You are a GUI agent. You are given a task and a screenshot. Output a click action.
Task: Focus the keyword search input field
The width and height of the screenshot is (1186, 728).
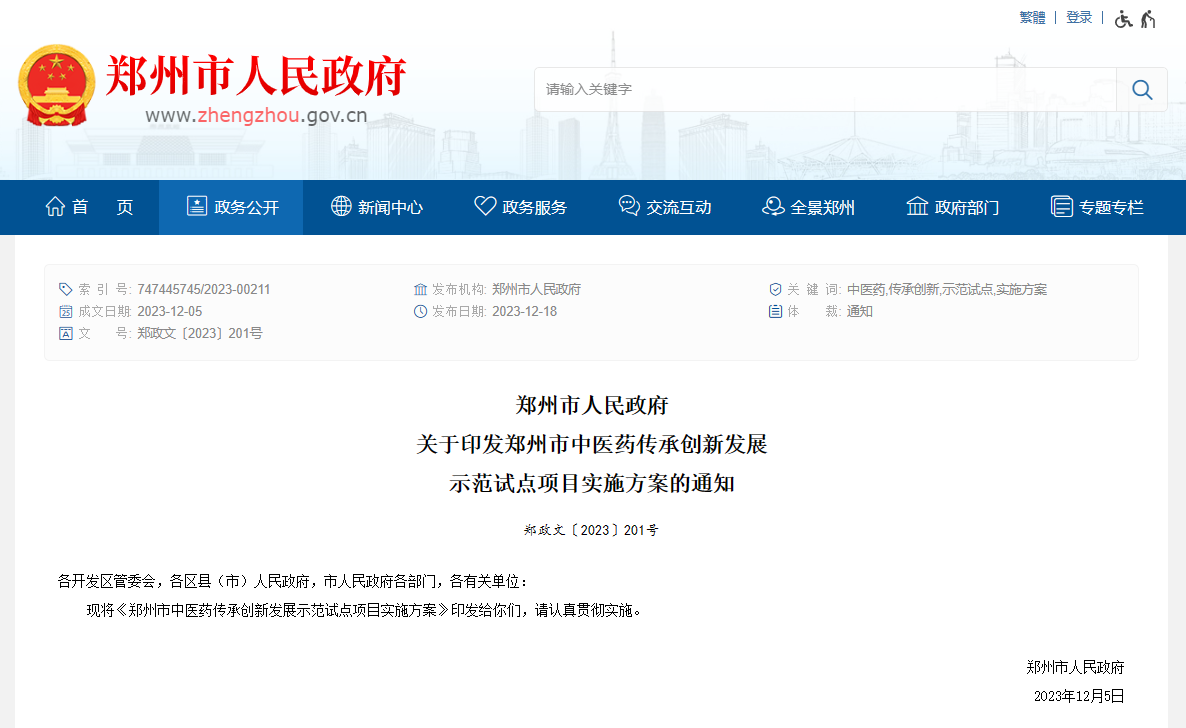tap(825, 90)
